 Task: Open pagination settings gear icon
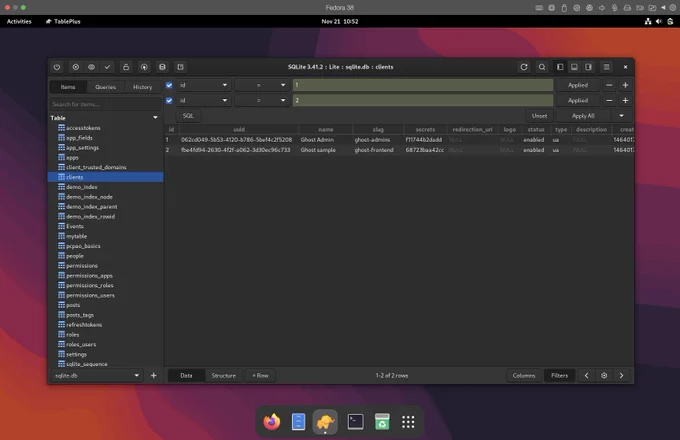click(604, 376)
